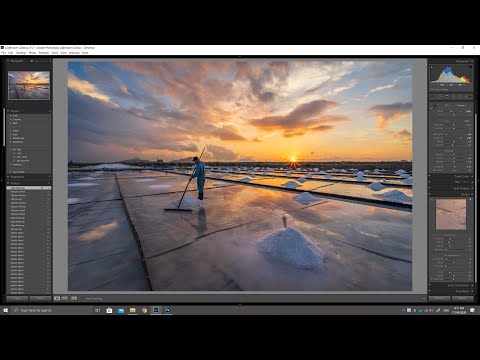Click the right panel scrollbar
Viewport: 480px width, 360px height.
(x=476, y=198)
